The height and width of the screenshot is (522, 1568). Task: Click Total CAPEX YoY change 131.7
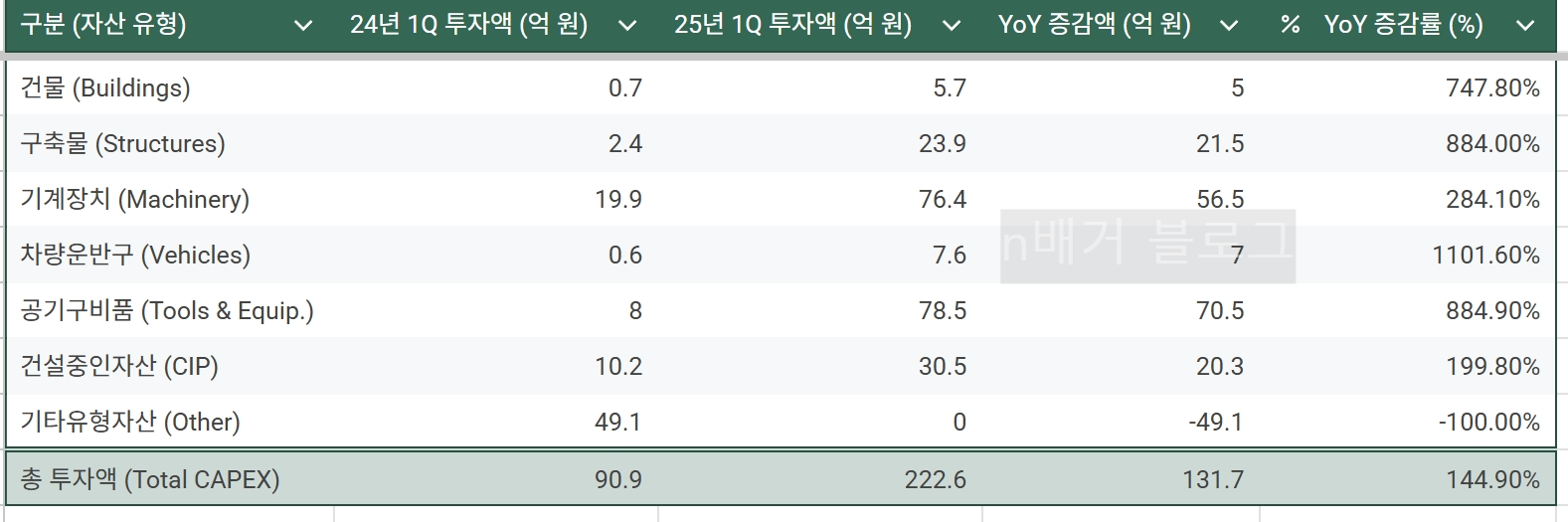click(x=1213, y=479)
